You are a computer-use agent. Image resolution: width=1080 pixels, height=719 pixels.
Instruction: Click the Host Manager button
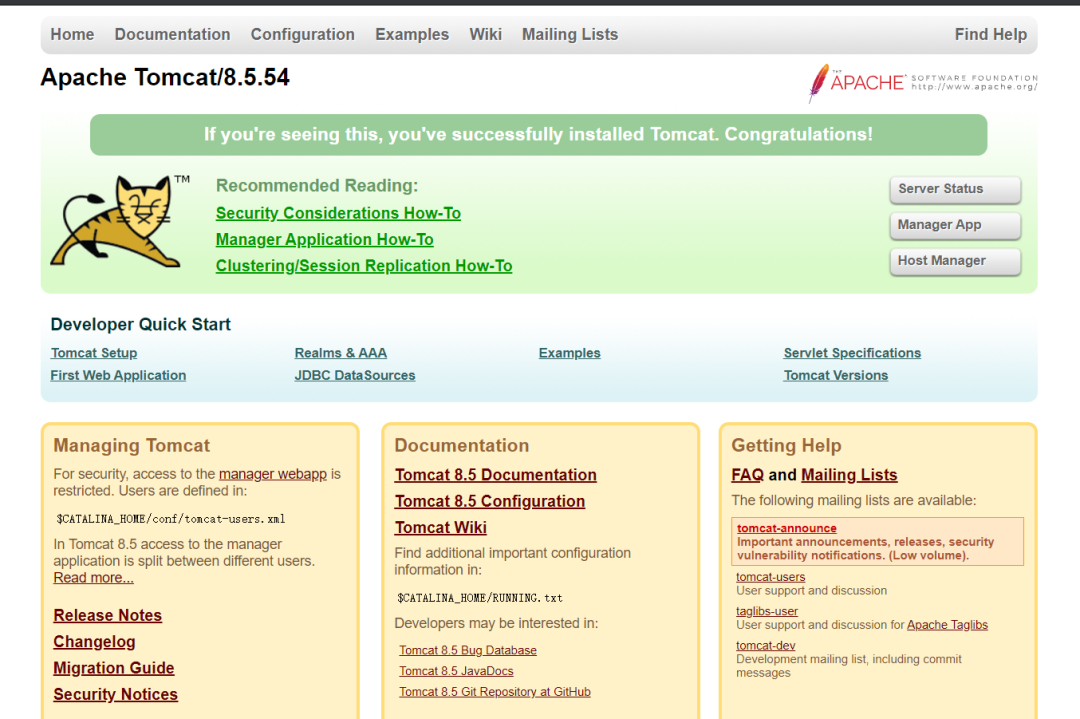pyautogui.click(x=955, y=261)
